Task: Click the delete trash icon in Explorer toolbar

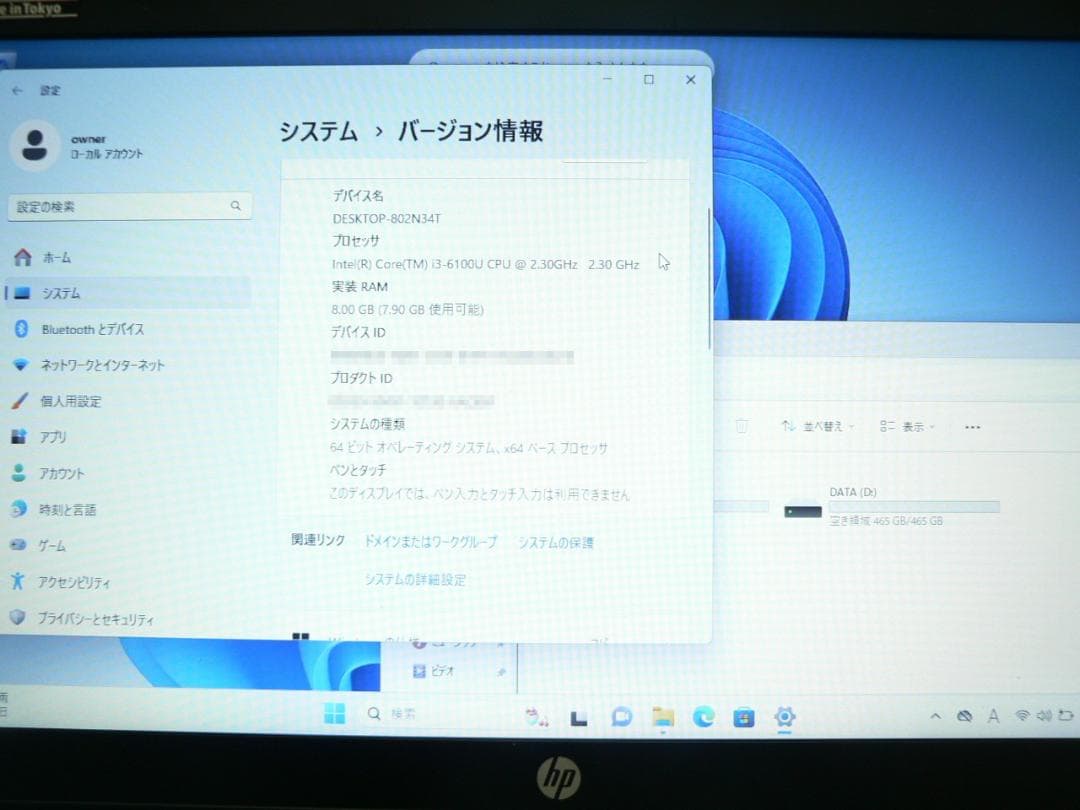Action: 740,424
